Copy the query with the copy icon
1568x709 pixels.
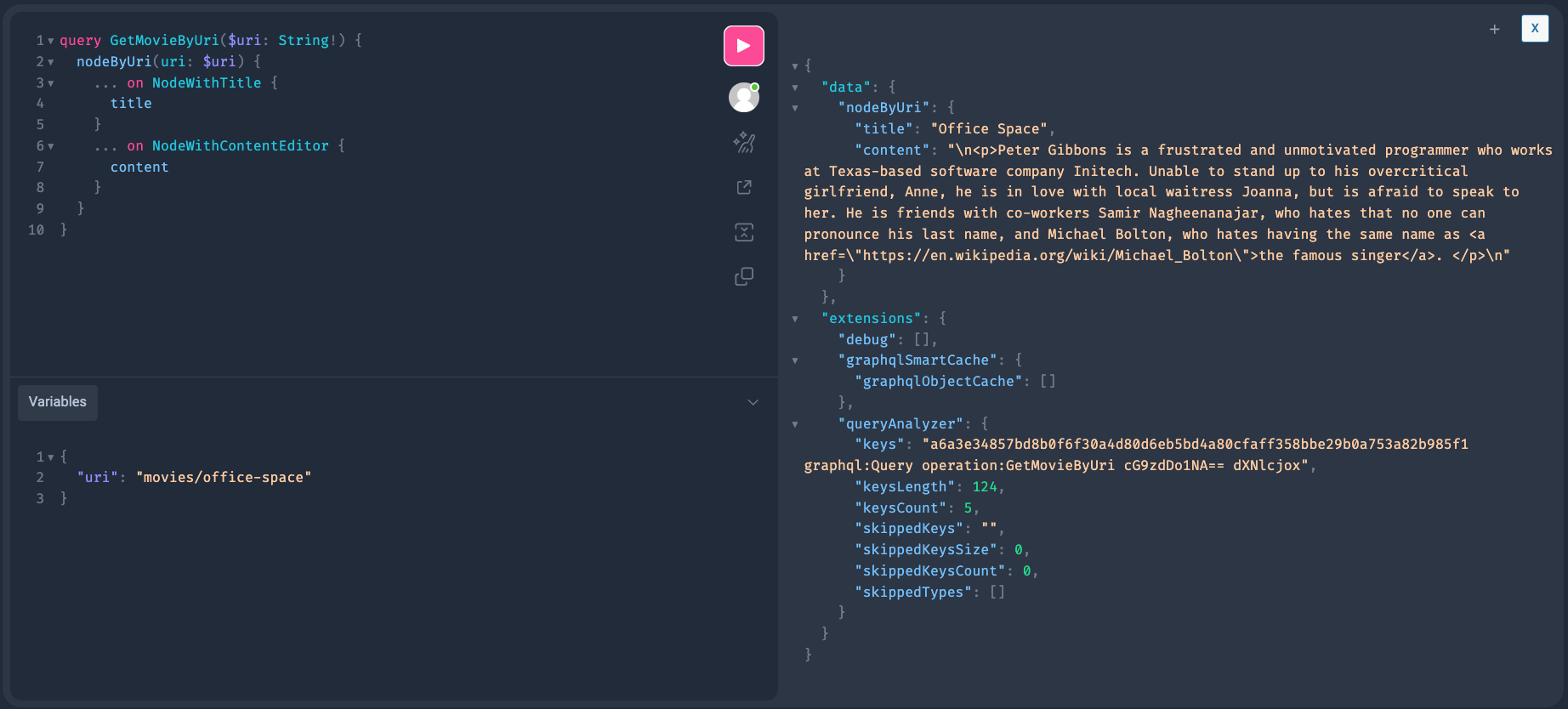click(x=744, y=276)
